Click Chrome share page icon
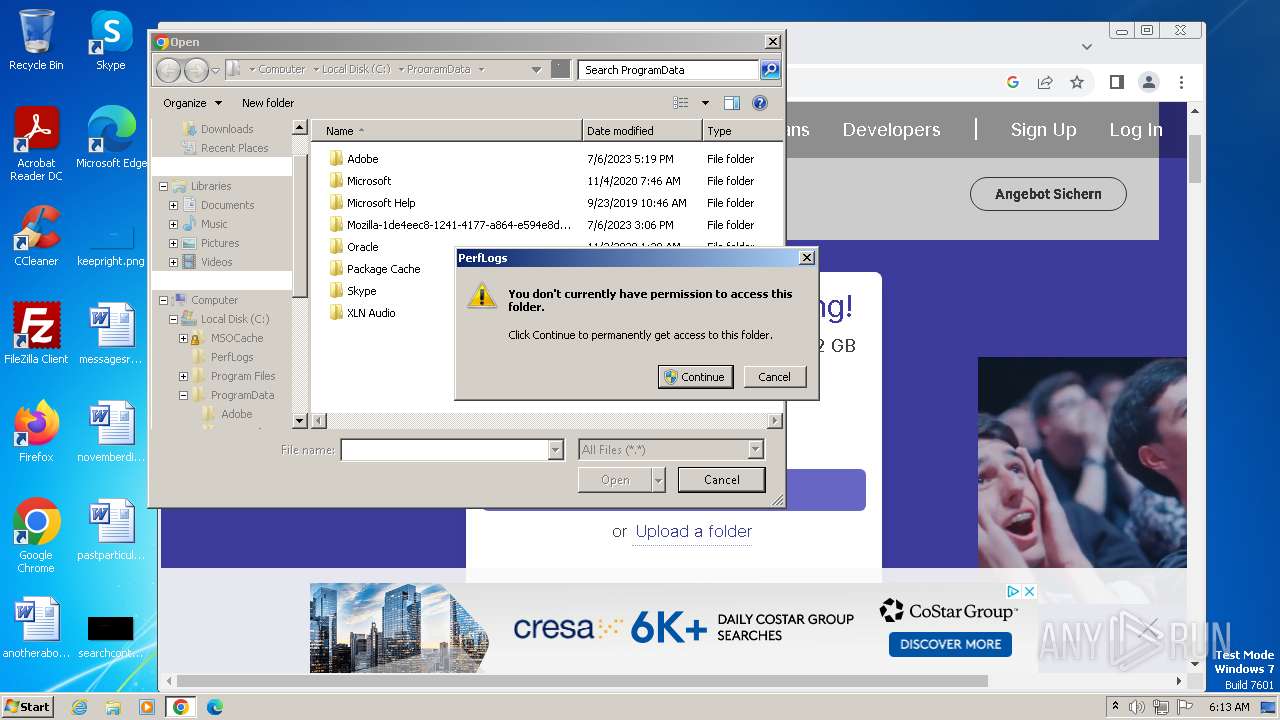 click(1045, 82)
